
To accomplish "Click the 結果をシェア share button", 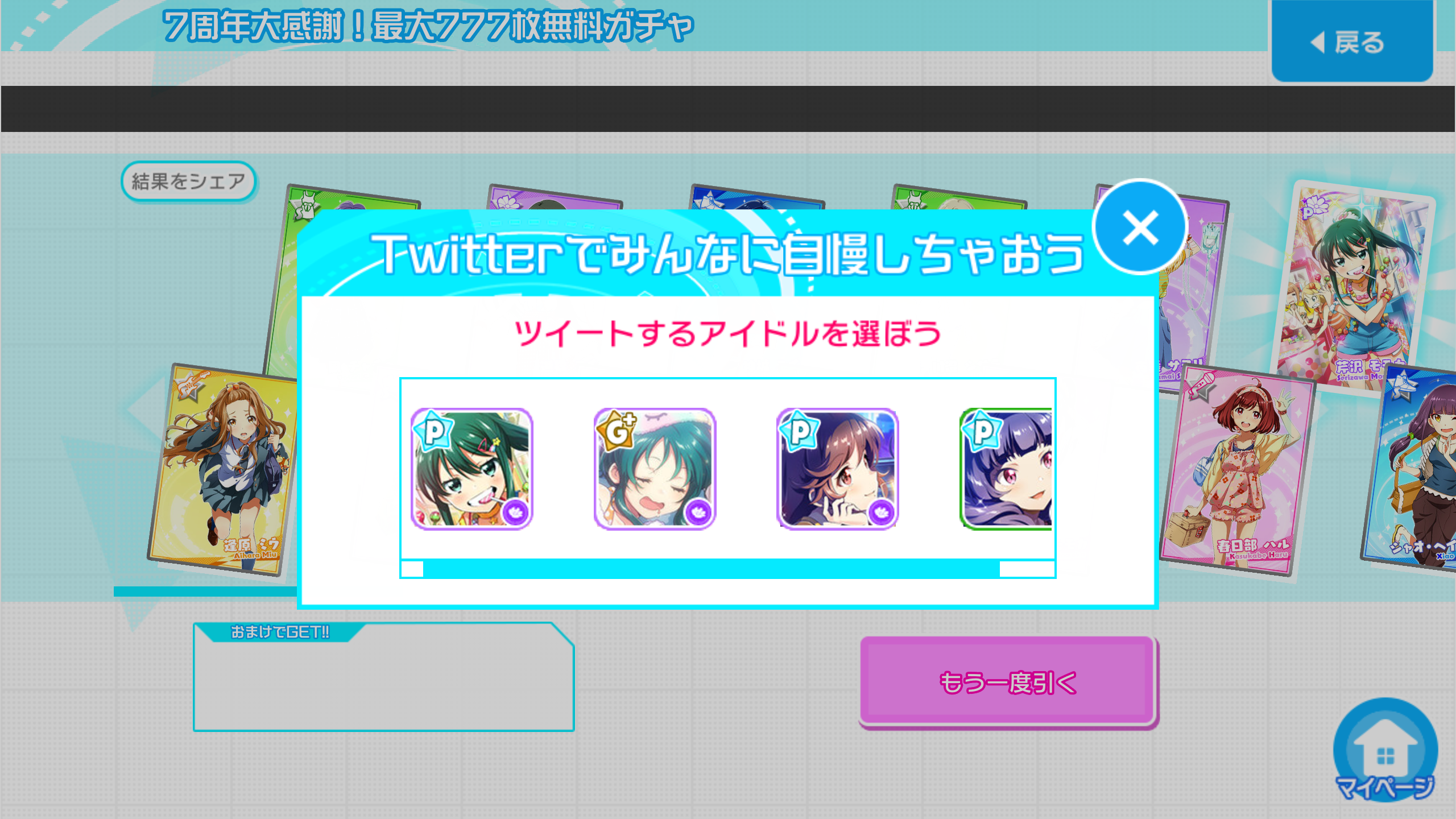I will coord(188,181).
